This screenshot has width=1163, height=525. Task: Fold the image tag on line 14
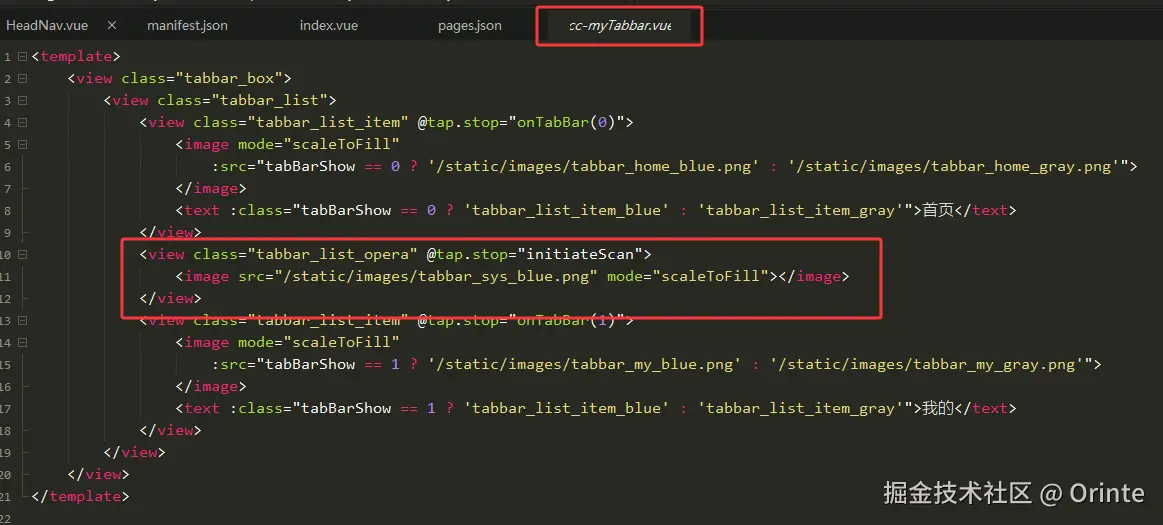[22, 343]
